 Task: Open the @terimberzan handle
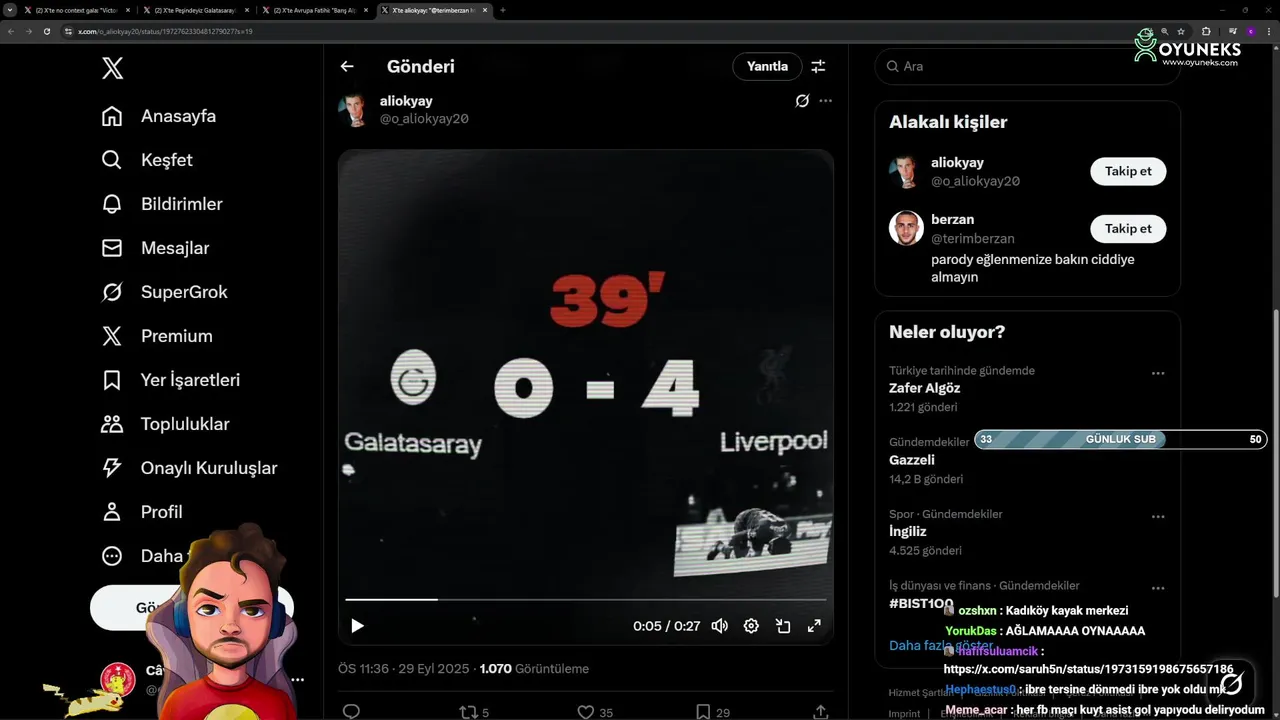click(x=973, y=239)
